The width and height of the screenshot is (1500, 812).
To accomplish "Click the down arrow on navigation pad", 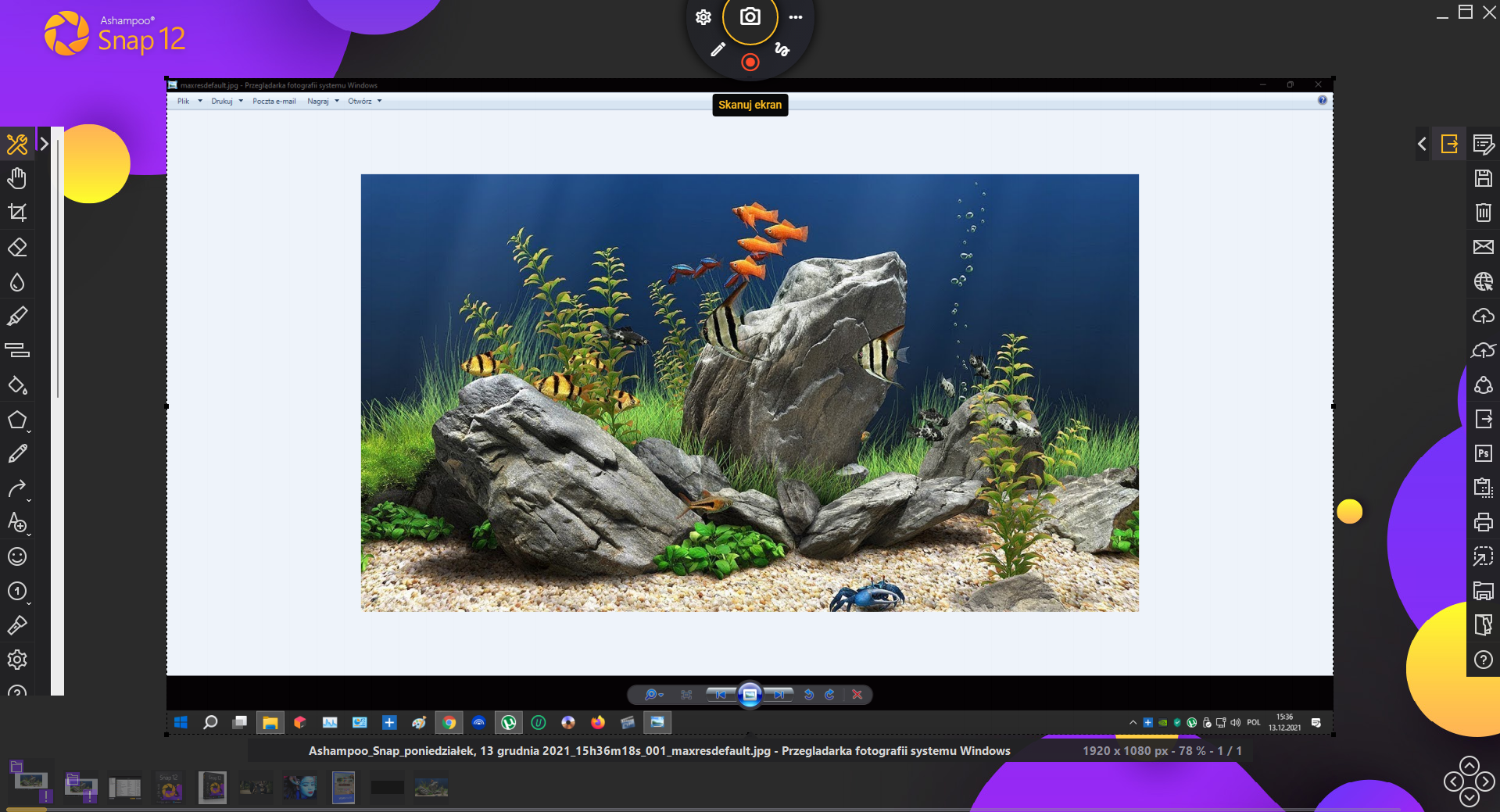I will [1470, 797].
